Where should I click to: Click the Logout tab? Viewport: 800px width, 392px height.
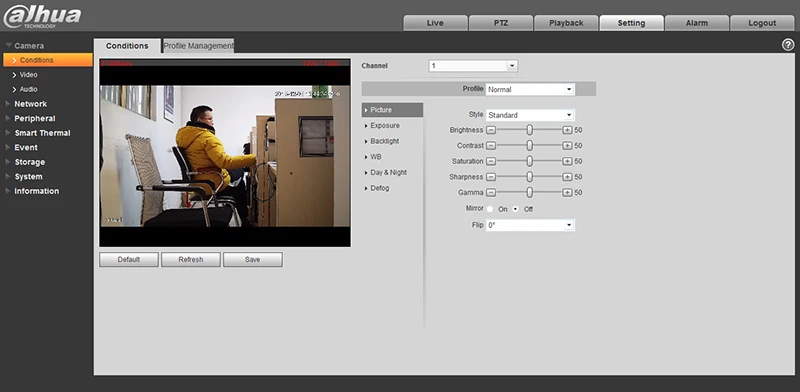[x=762, y=23]
